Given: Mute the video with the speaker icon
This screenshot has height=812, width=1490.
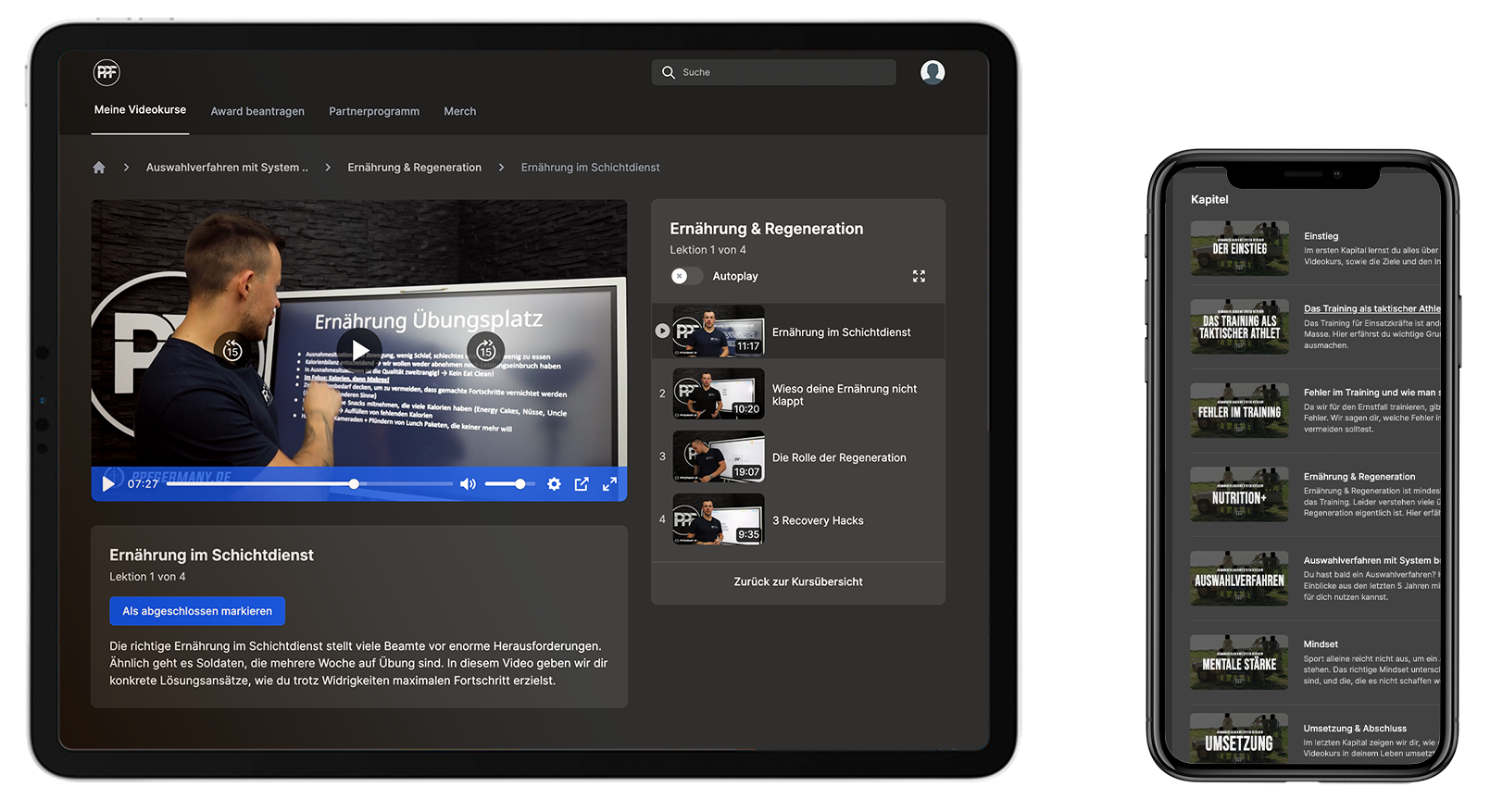Looking at the screenshot, I should (468, 483).
